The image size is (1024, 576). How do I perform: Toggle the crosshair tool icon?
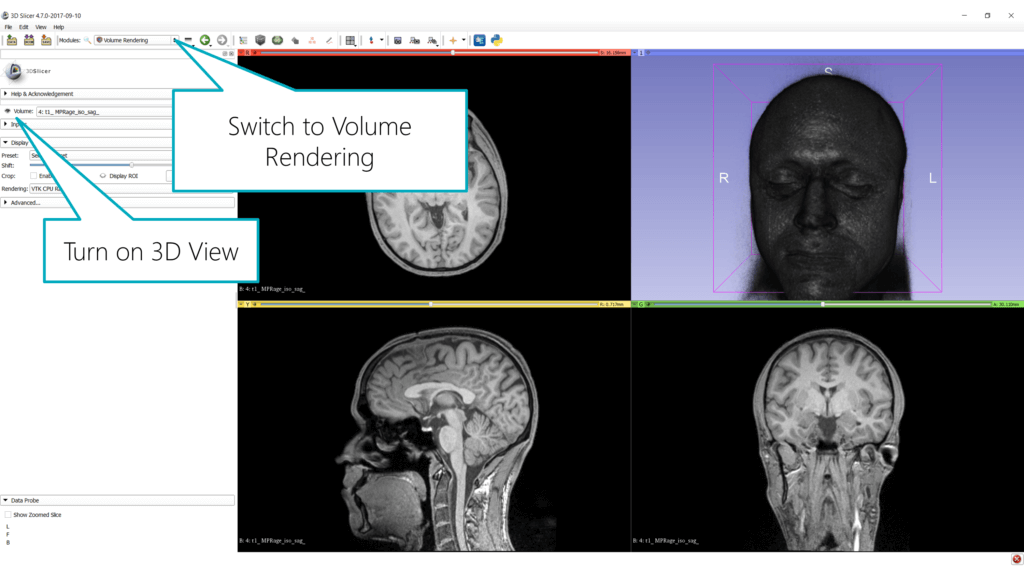click(454, 40)
